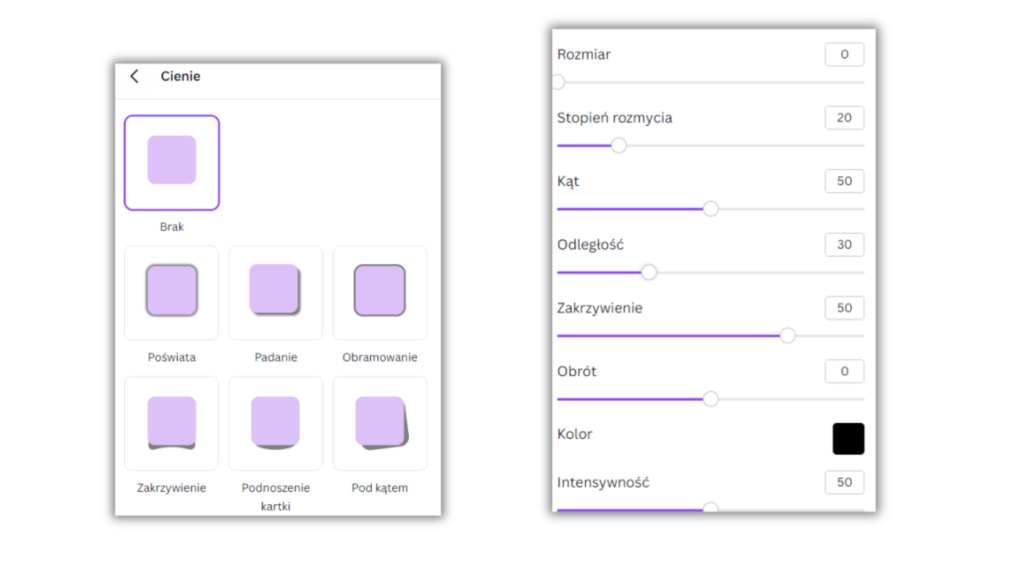
Task: Edit the Zakrzywienie value box
Action: coord(844,308)
